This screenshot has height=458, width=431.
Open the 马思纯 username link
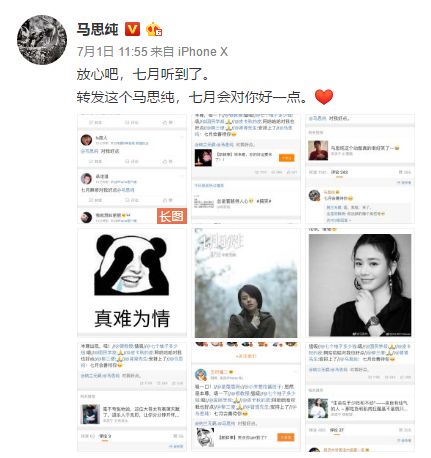click(x=97, y=29)
